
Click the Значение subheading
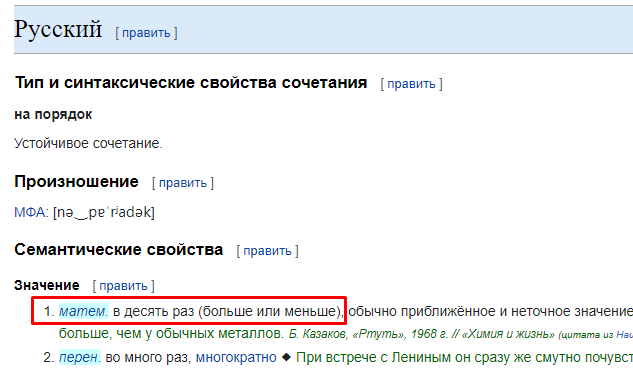click(x=47, y=285)
